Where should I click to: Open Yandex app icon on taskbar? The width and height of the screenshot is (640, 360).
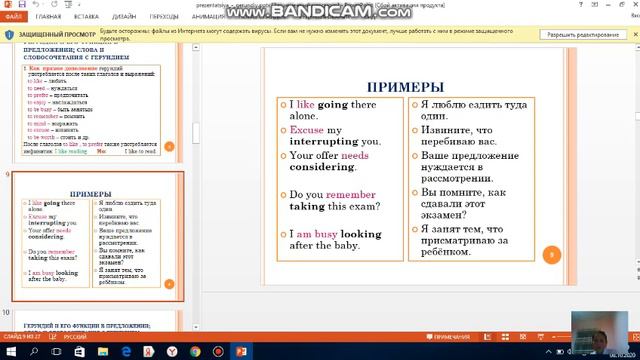coord(149,351)
